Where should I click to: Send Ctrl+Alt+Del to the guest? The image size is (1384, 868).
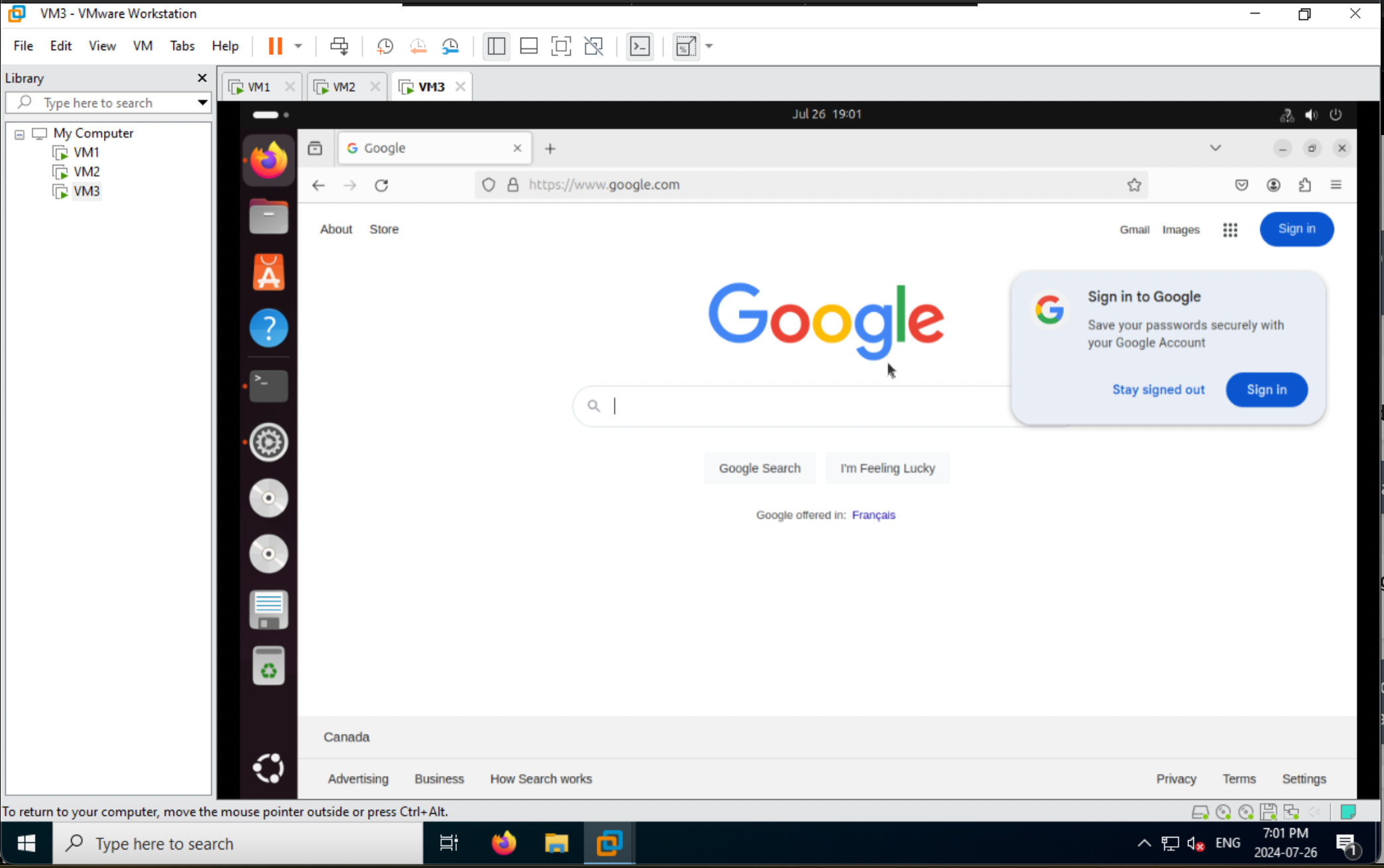tap(339, 46)
